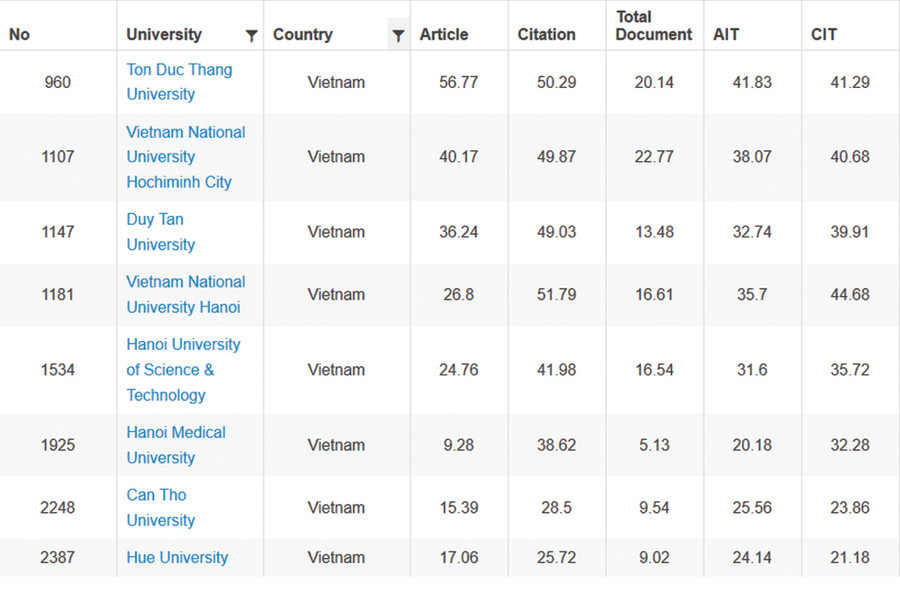Image resolution: width=900 pixels, height=600 pixels.
Task: Sort by the AIT column header
Action: point(726,34)
